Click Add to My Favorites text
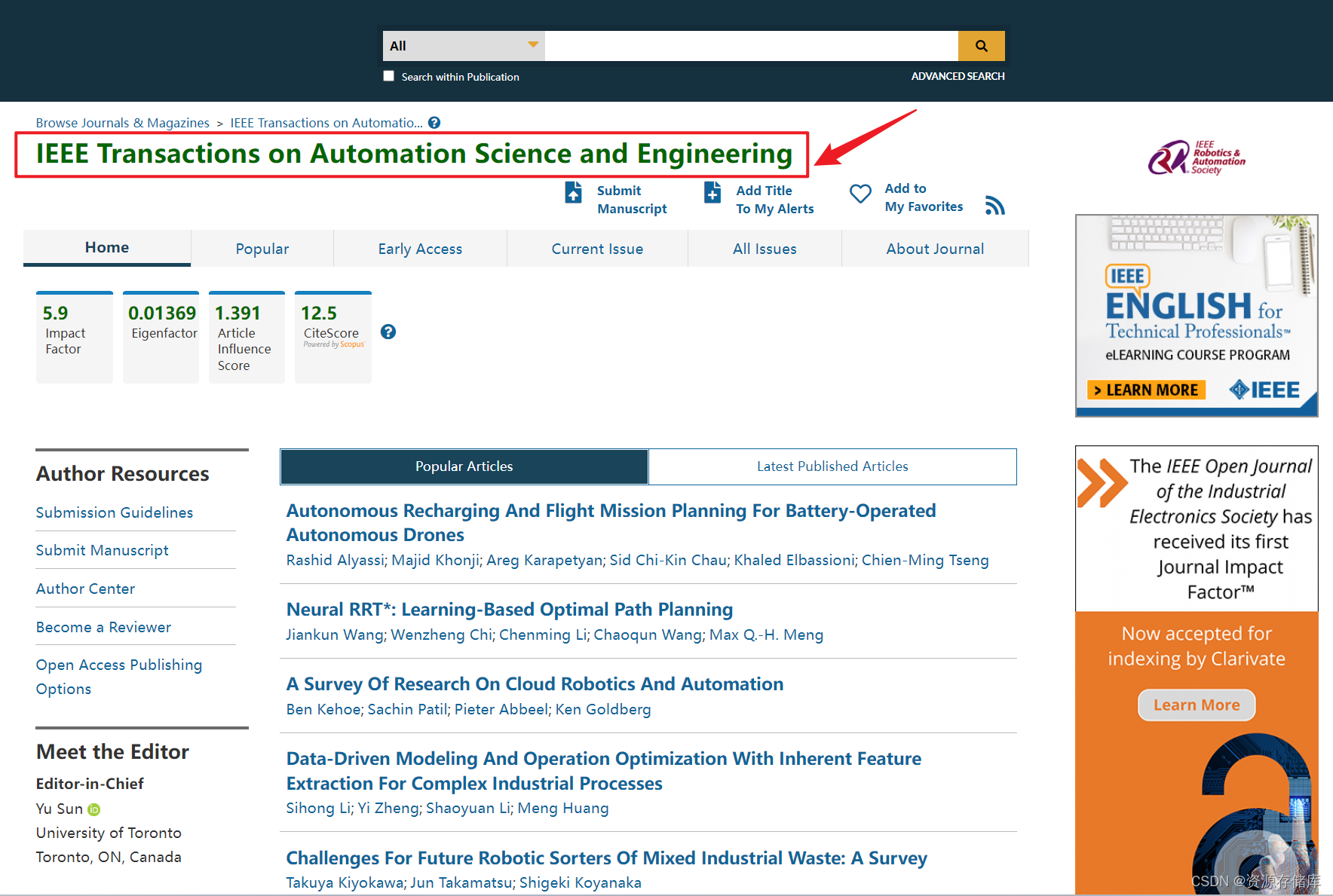 click(924, 197)
